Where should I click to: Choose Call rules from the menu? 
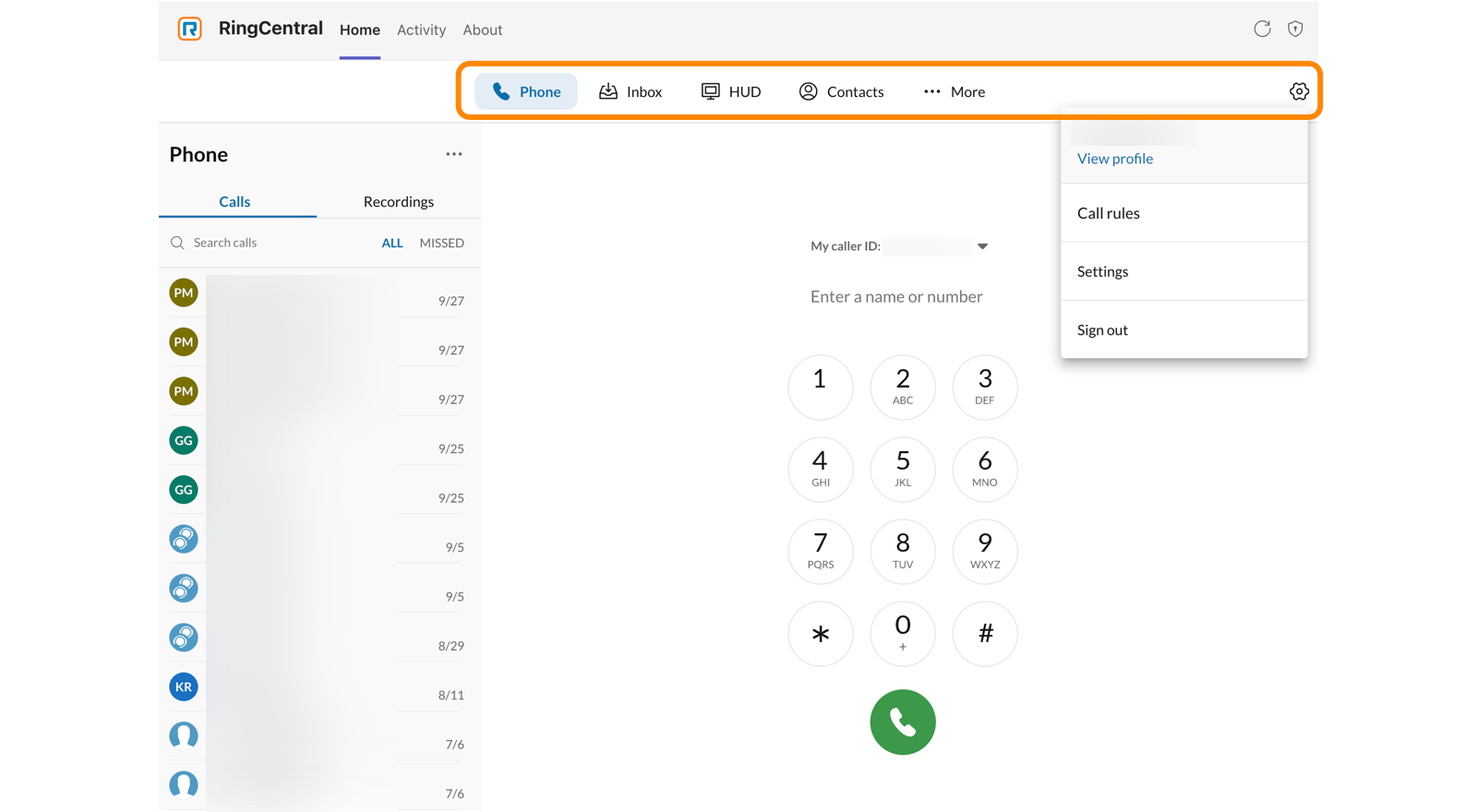coord(1184,213)
